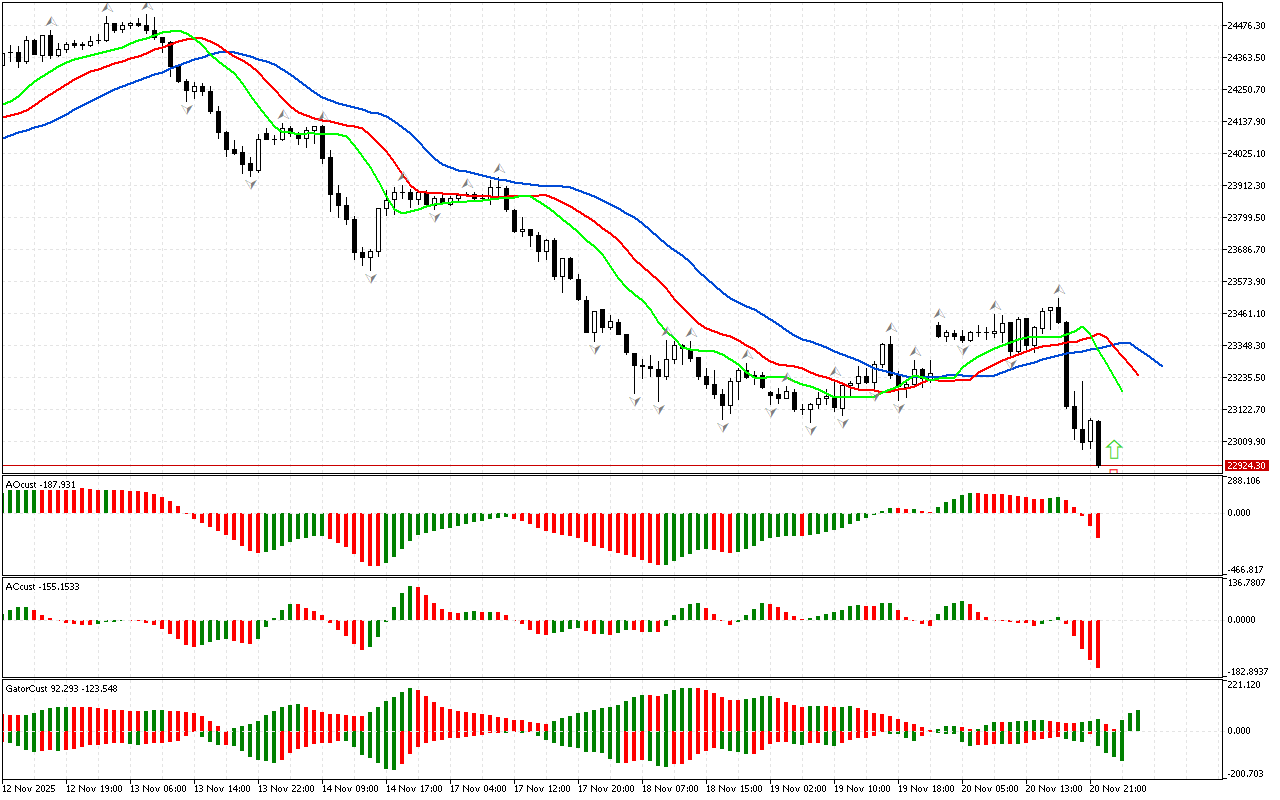1280x800 pixels.
Task: Select the AOcust indicator label
Action: [40, 484]
